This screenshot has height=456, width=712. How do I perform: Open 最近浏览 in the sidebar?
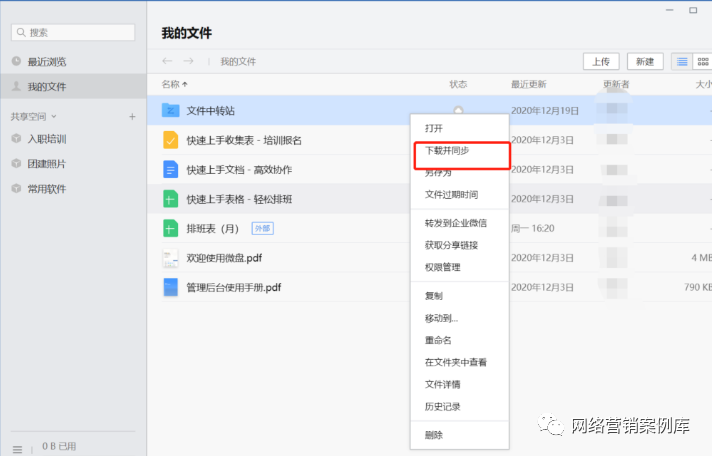pyautogui.click(x=47, y=62)
